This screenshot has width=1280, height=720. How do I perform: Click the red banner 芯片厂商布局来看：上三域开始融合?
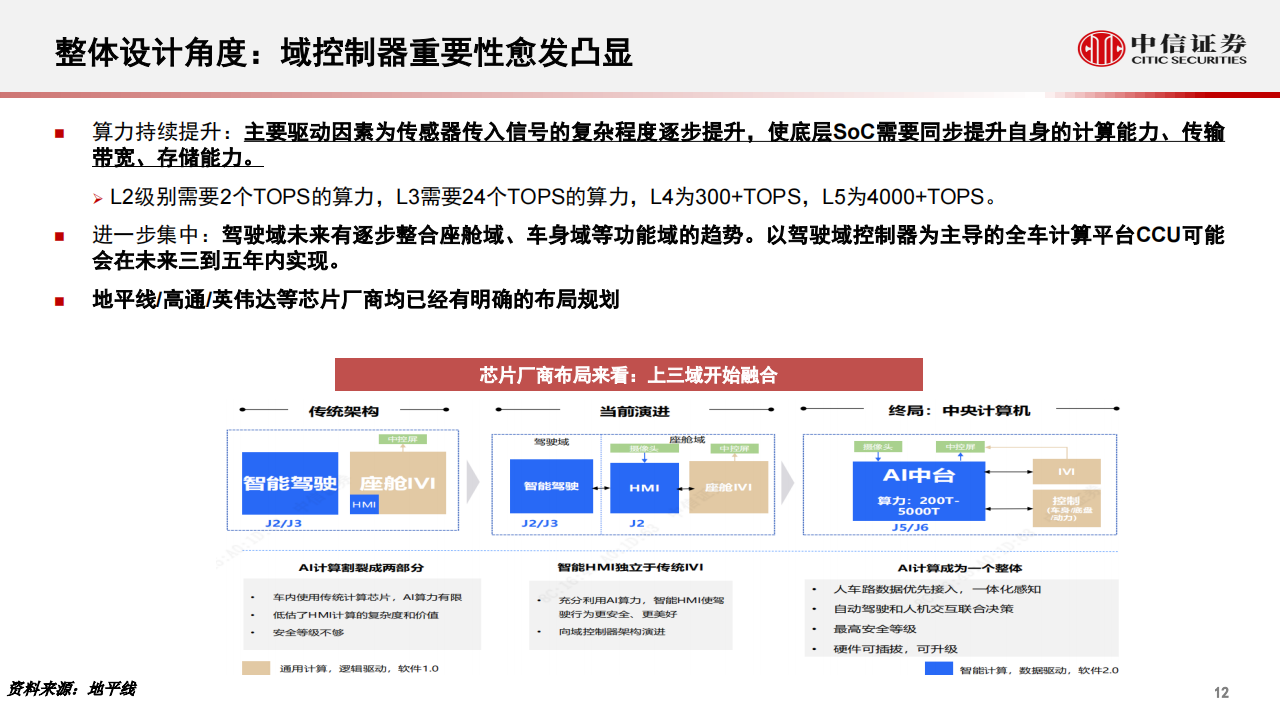click(628, 375)
